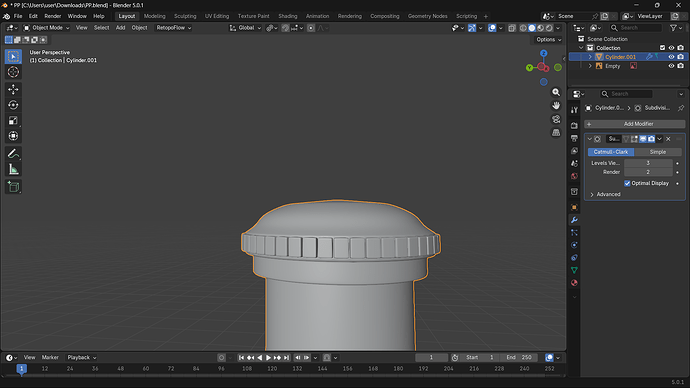Open the Object Constraints properties tab
This screenshot has width=690, height=388.
[574, 258]
